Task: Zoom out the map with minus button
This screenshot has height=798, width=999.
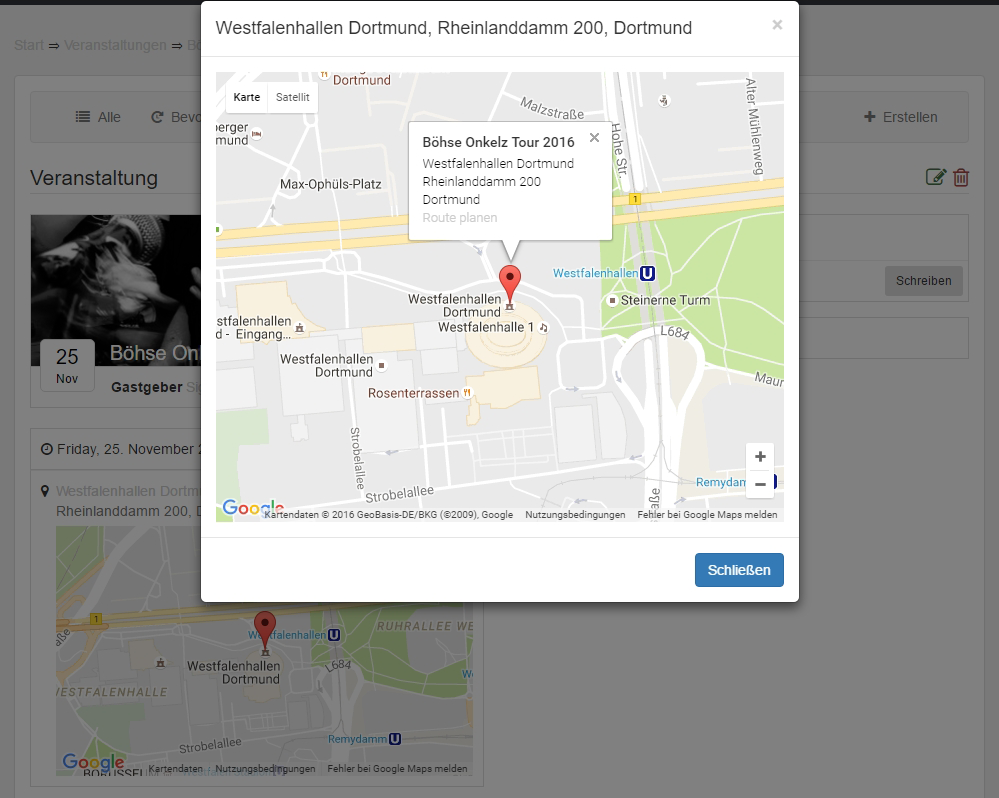Action: pyautogui.click(x=760, y=485)
